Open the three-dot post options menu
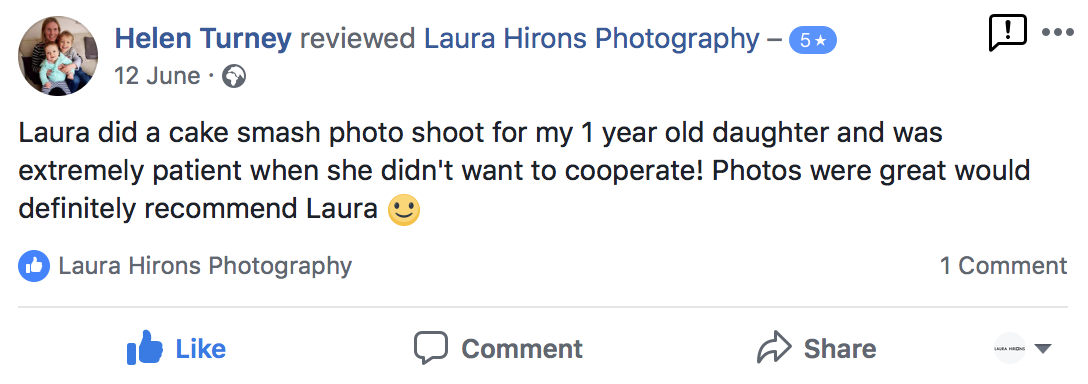The image size is (1088, 384). (x=1057, y=32)
